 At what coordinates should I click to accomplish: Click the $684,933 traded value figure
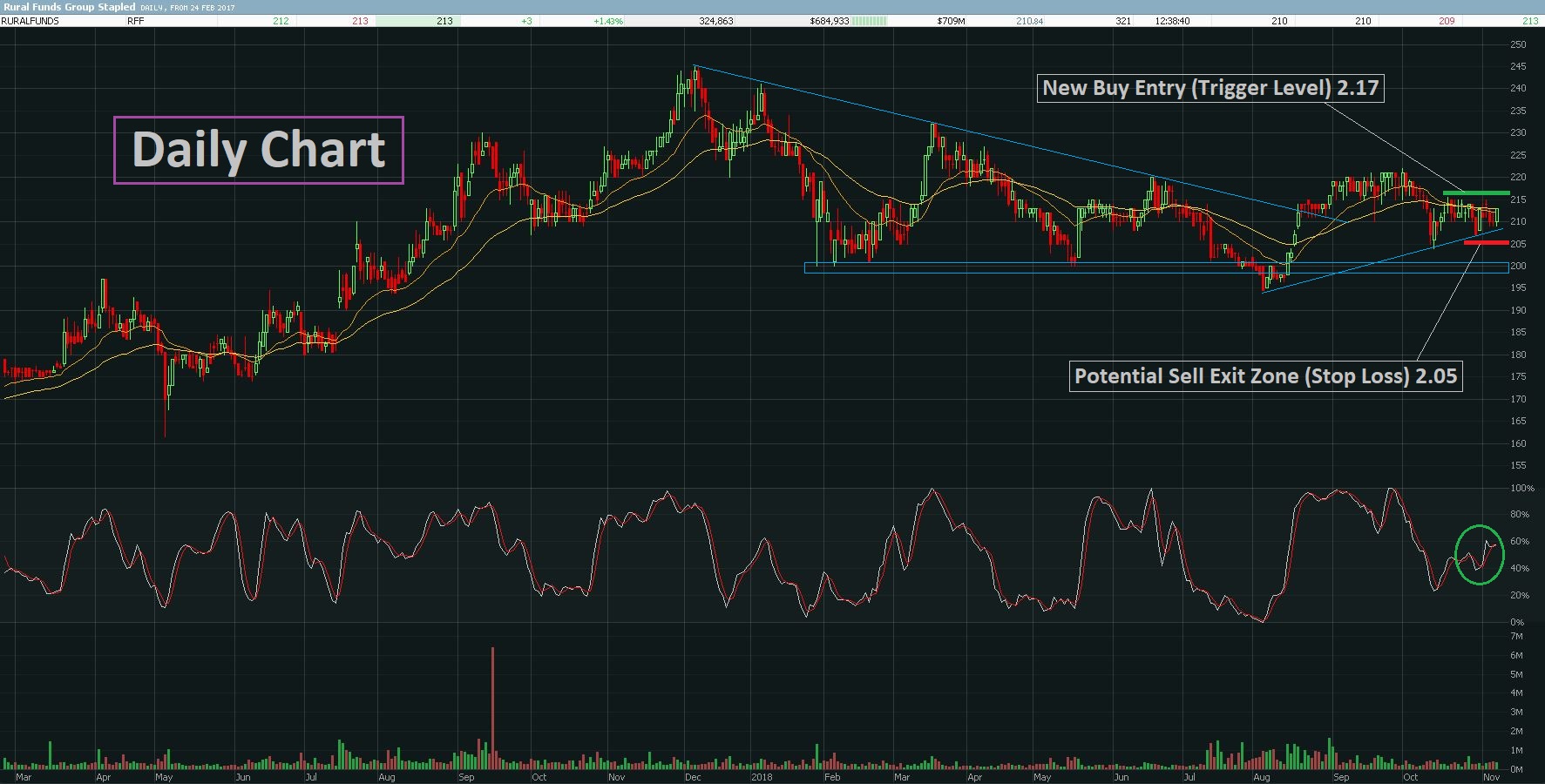pyautogui.click(x=829, y=21)
